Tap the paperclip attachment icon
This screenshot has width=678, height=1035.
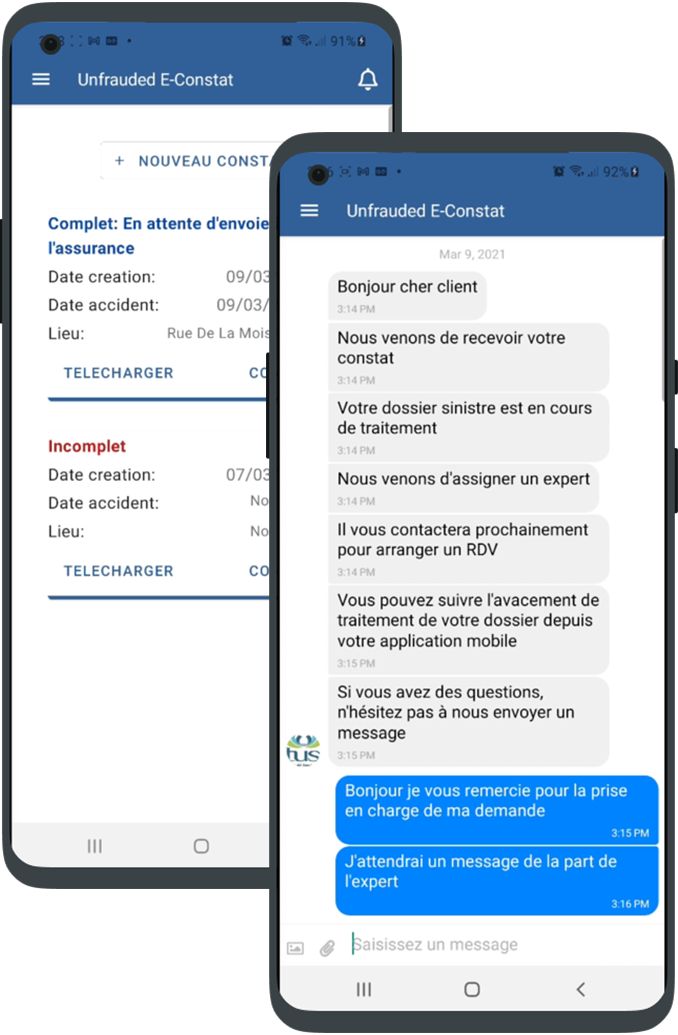(x=327, y=949)
